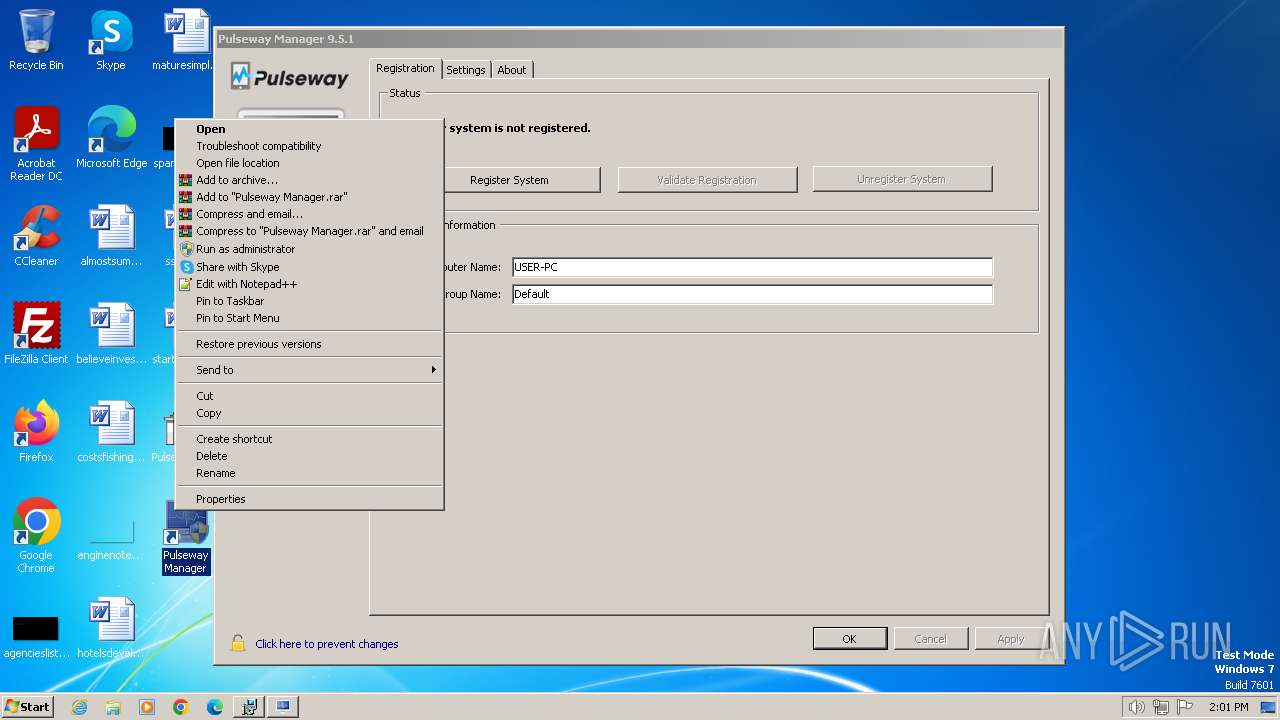Focus the Group Name field with Default
1280x720 pixels.
click(x=752, y=294)
